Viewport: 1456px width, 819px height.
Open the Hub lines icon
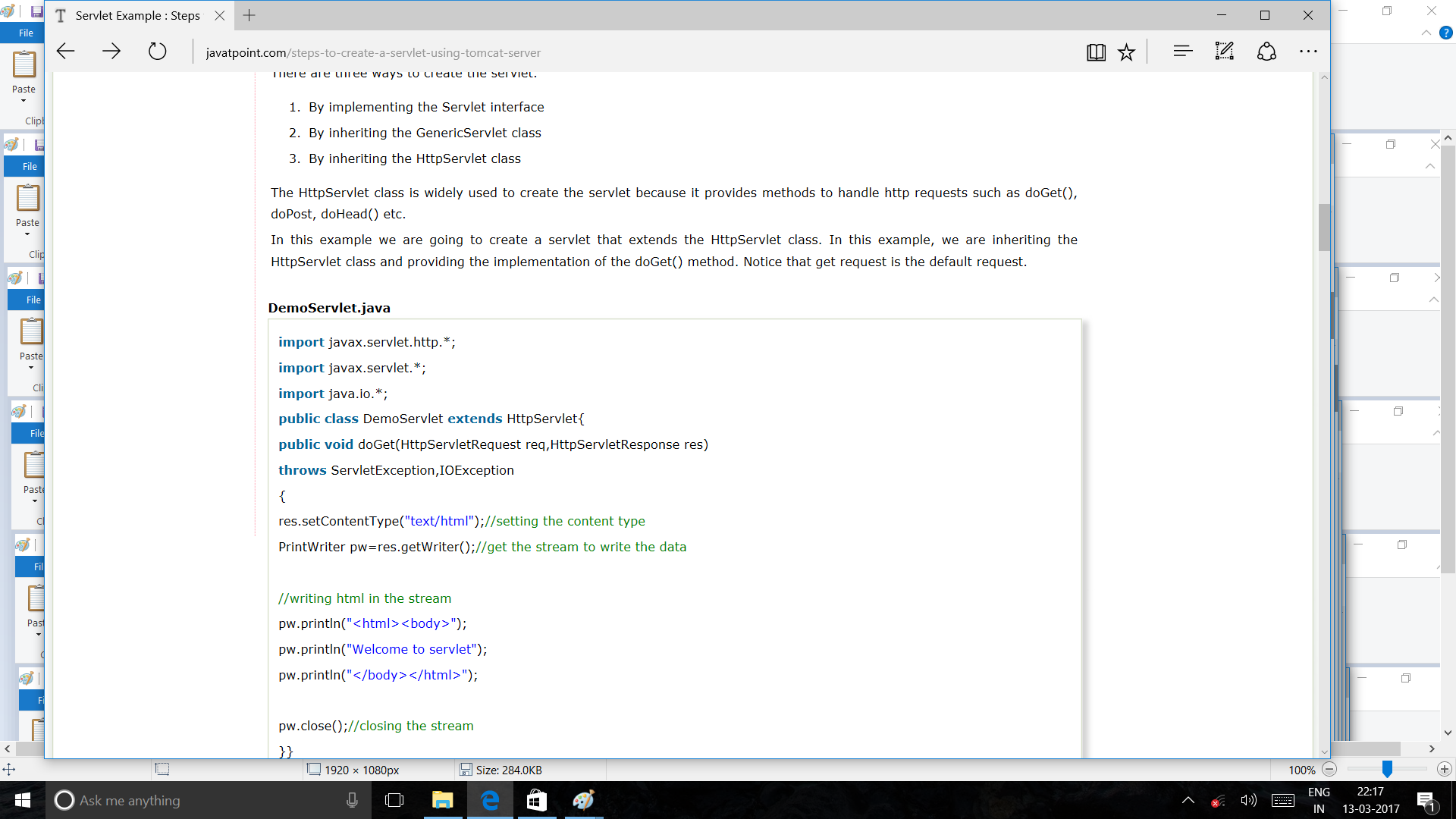(1182, 52)
